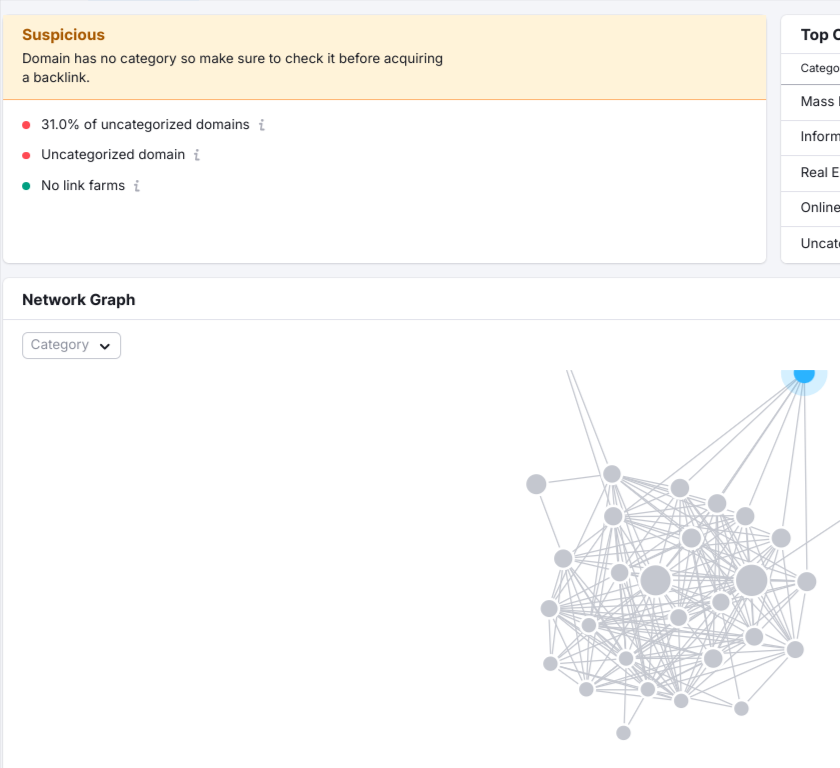This screenshot has height=768, width=840.
Task: Click the Suspicious heading
Action: click(63, 35)
